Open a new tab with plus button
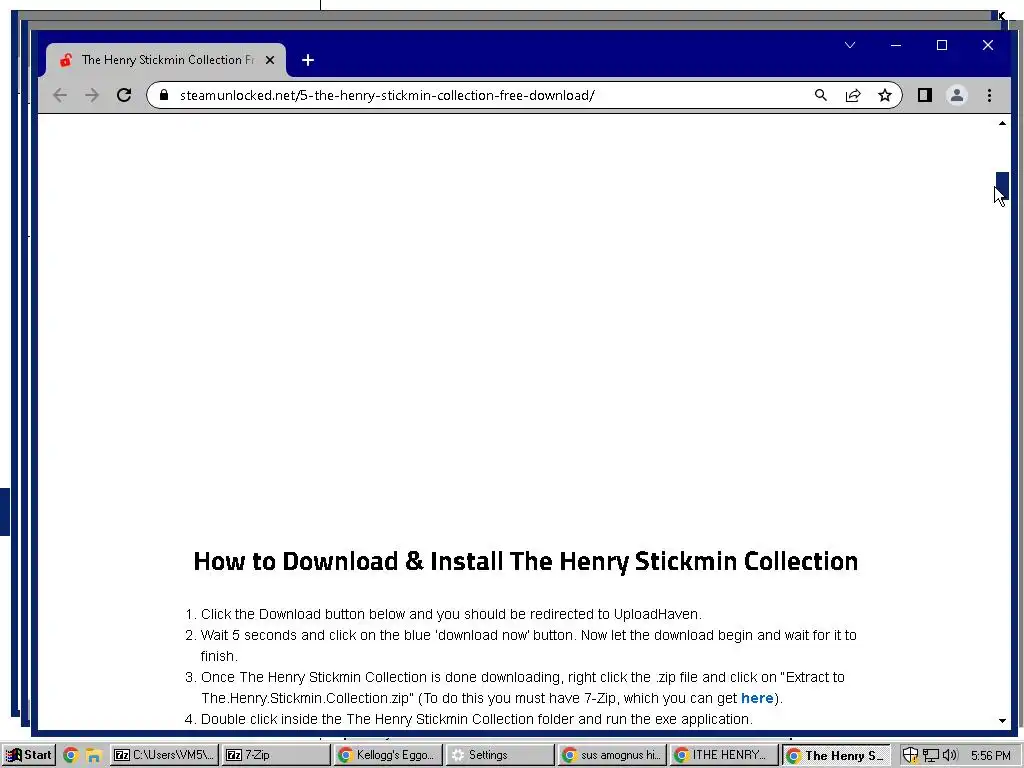The height and width of the screenshot is (768, 1024). coord(308,60)
